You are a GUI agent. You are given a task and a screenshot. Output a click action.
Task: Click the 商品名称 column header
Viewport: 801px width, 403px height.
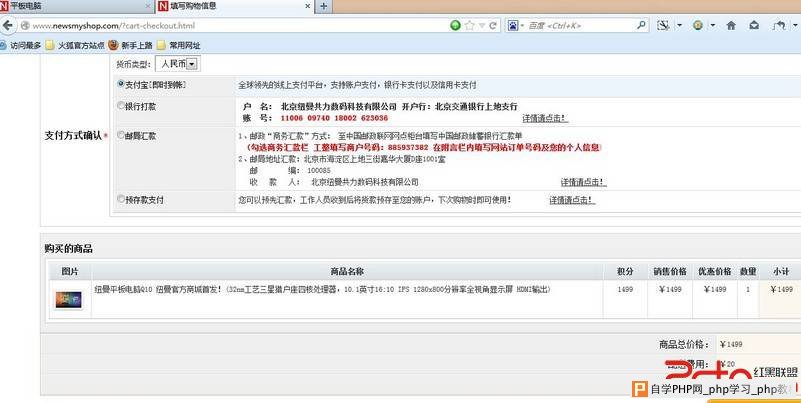pyautogui.click(x=347, y=271)
